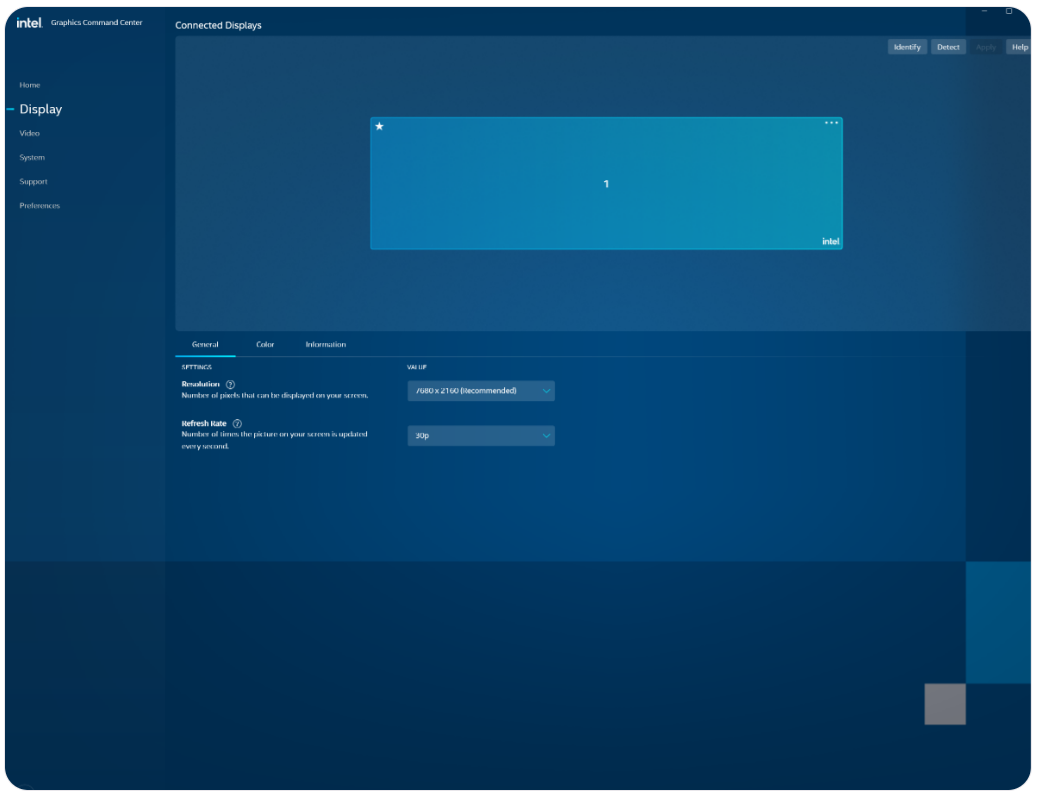Switch to the Color tab
1037x798 pixels.
coord(265,344)
